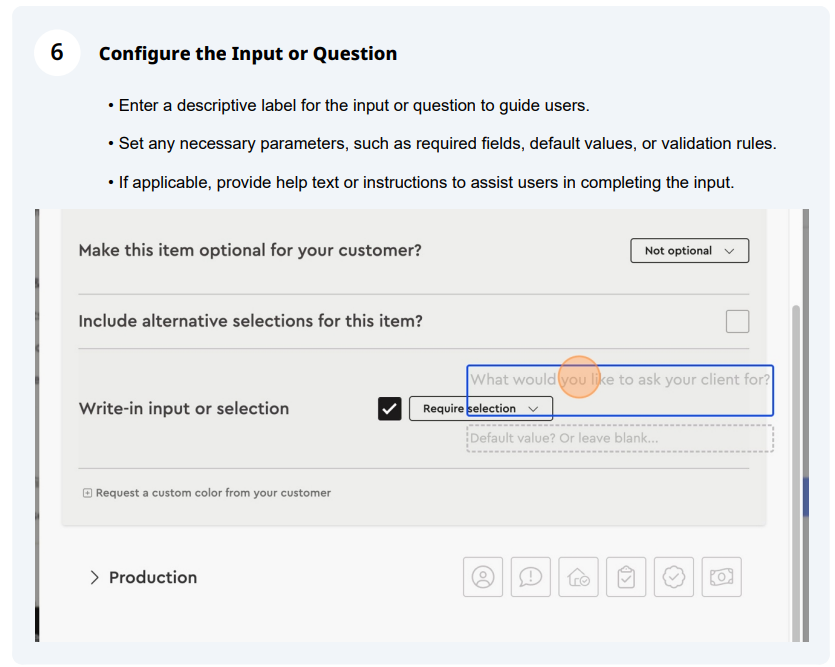The width and height of the screenshot is (835, 667).
Task: Click the user profile icon in Production row
Action: [483, 577]
